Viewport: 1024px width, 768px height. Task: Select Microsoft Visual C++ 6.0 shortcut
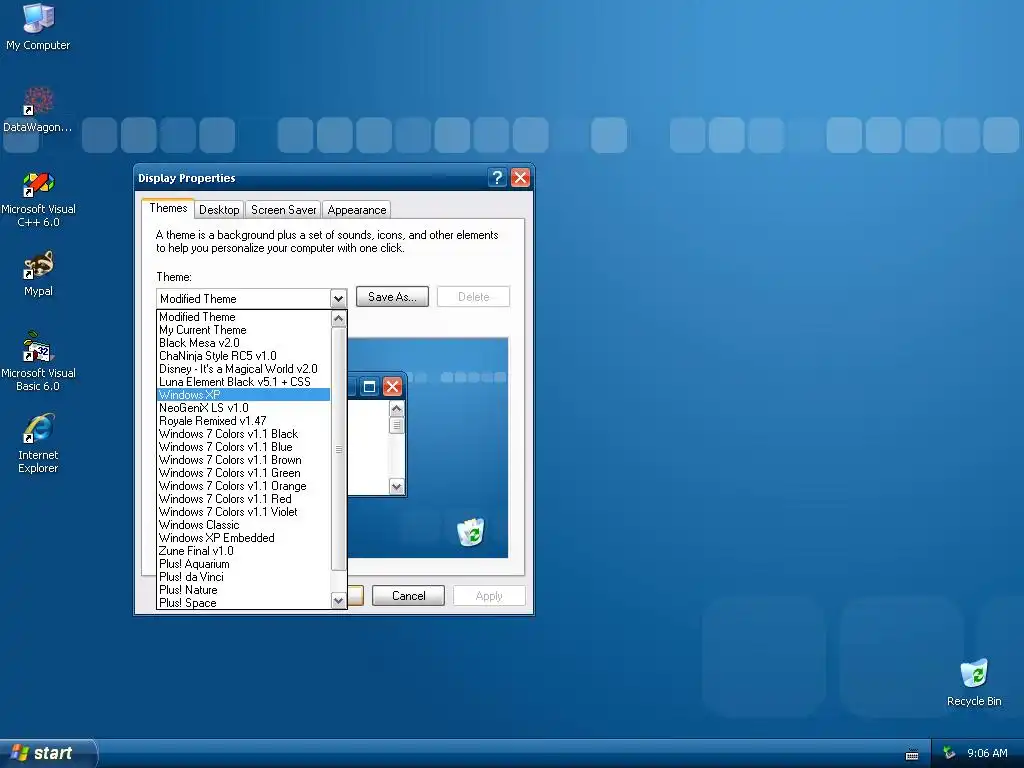coord(38,199)
